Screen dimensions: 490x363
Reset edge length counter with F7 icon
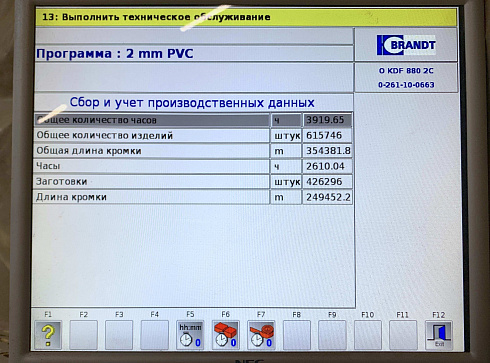click(261, 335)
